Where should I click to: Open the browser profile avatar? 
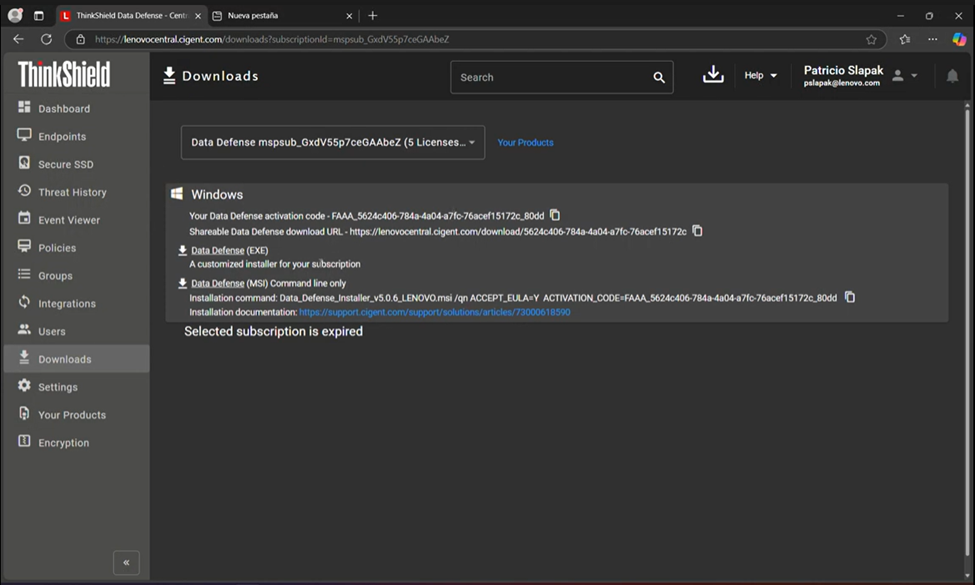pyautogui.click(x=16, y=16)
